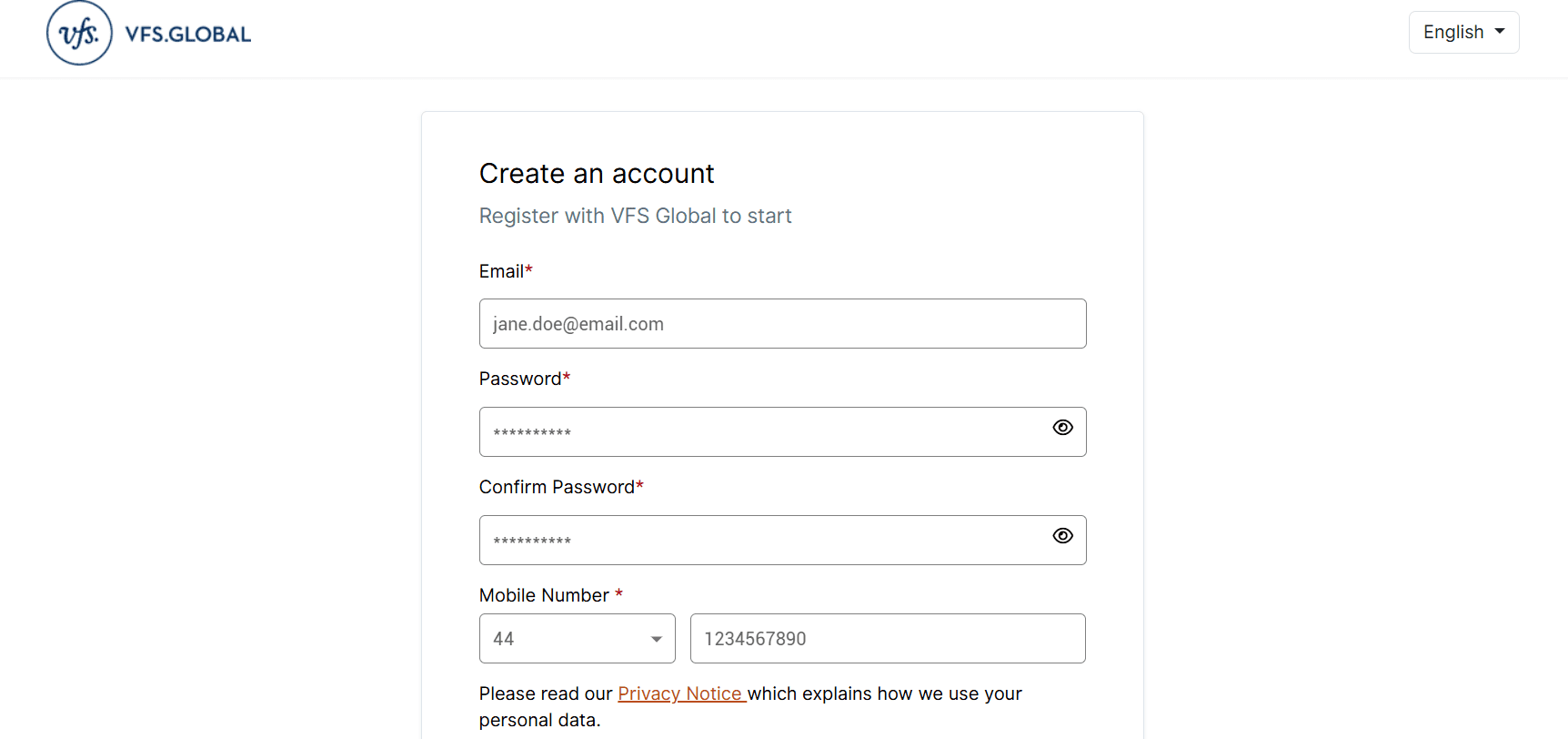Open the English language selector
Image resolution: width=1568 pixels, height=739 pixels.
coord(1462,33)
